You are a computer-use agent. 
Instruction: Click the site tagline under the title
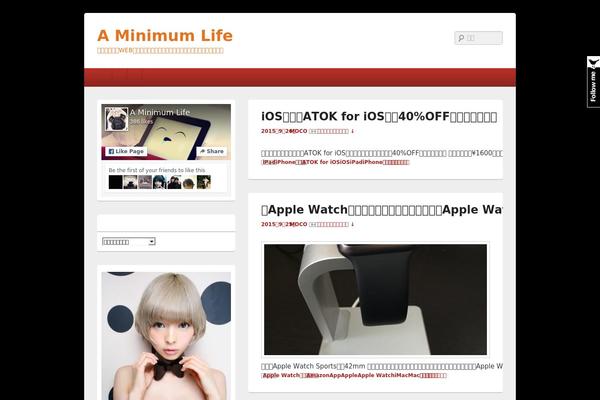click(160, 50)
